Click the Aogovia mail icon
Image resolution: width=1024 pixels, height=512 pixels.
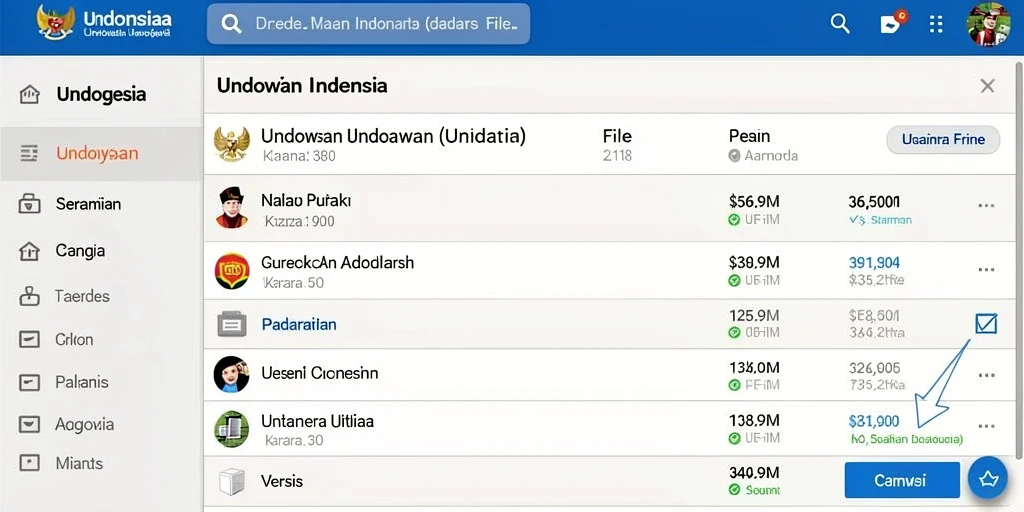point(29,424)
